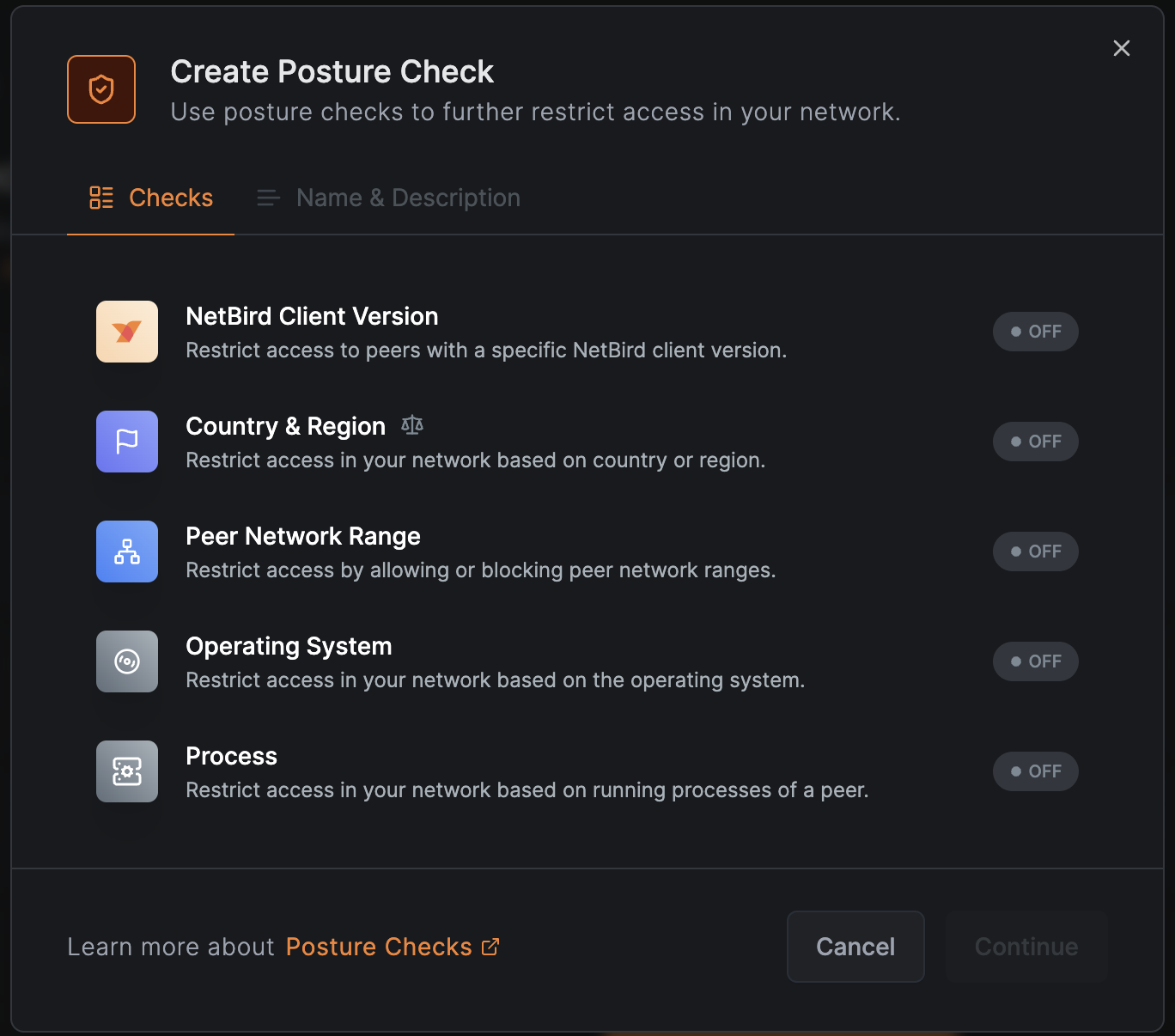
Task: Click the Checks tab grid icon
Action: click(100, 197)
